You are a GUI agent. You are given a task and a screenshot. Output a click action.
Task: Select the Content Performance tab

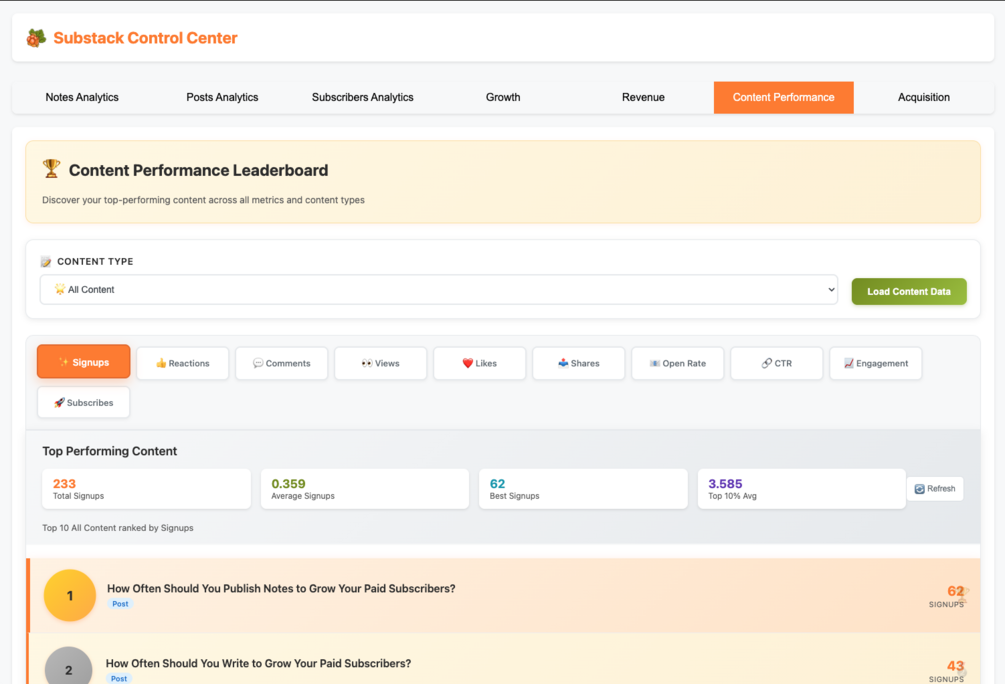pyautogui.click(x=783, y=97)
